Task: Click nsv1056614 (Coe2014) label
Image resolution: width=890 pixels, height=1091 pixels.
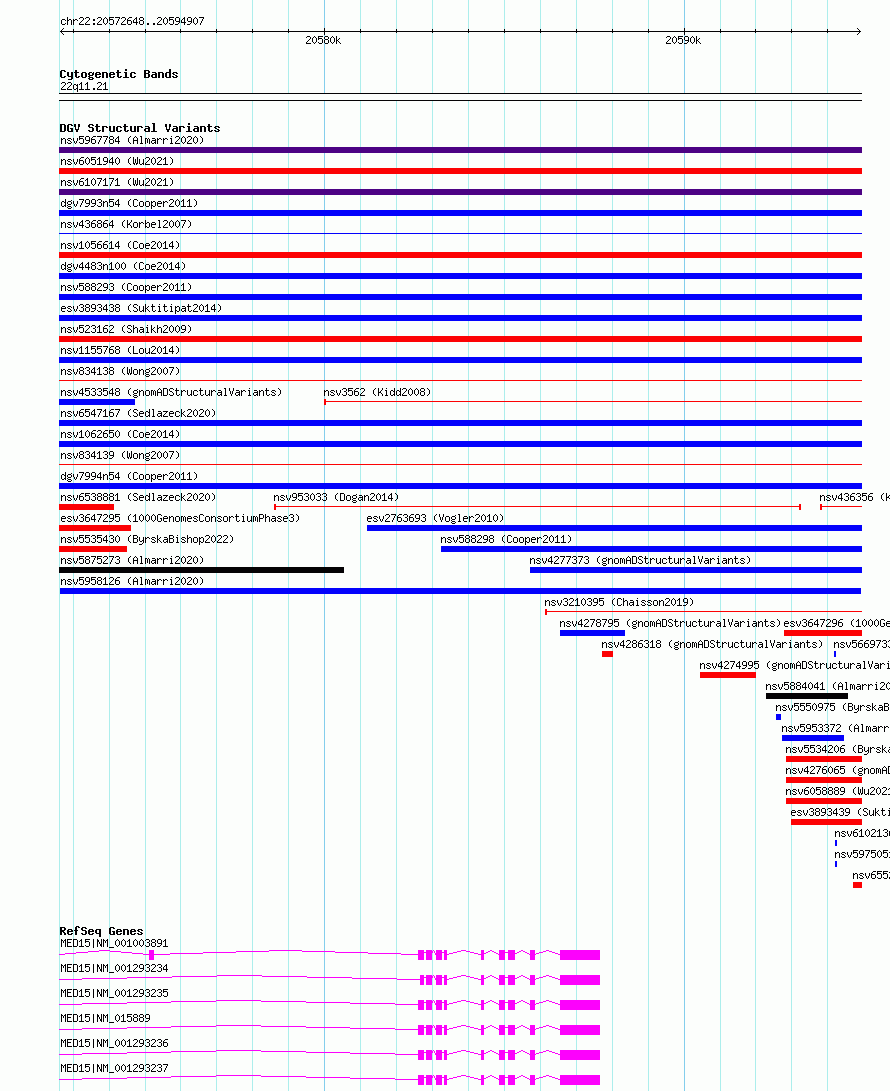Action: coord(120,245)
